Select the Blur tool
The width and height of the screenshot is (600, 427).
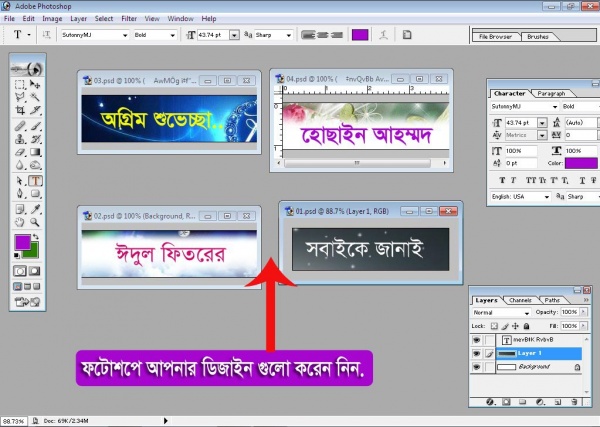20,165
